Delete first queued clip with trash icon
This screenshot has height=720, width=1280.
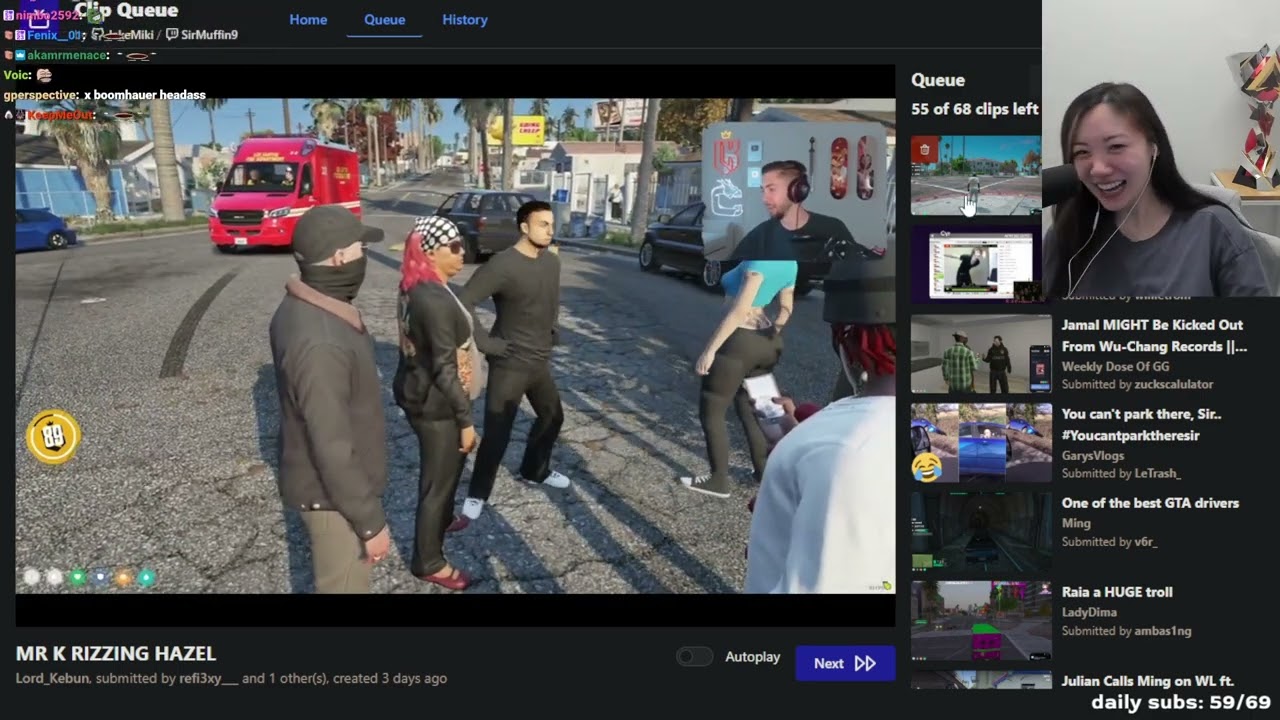pos(925,149)
